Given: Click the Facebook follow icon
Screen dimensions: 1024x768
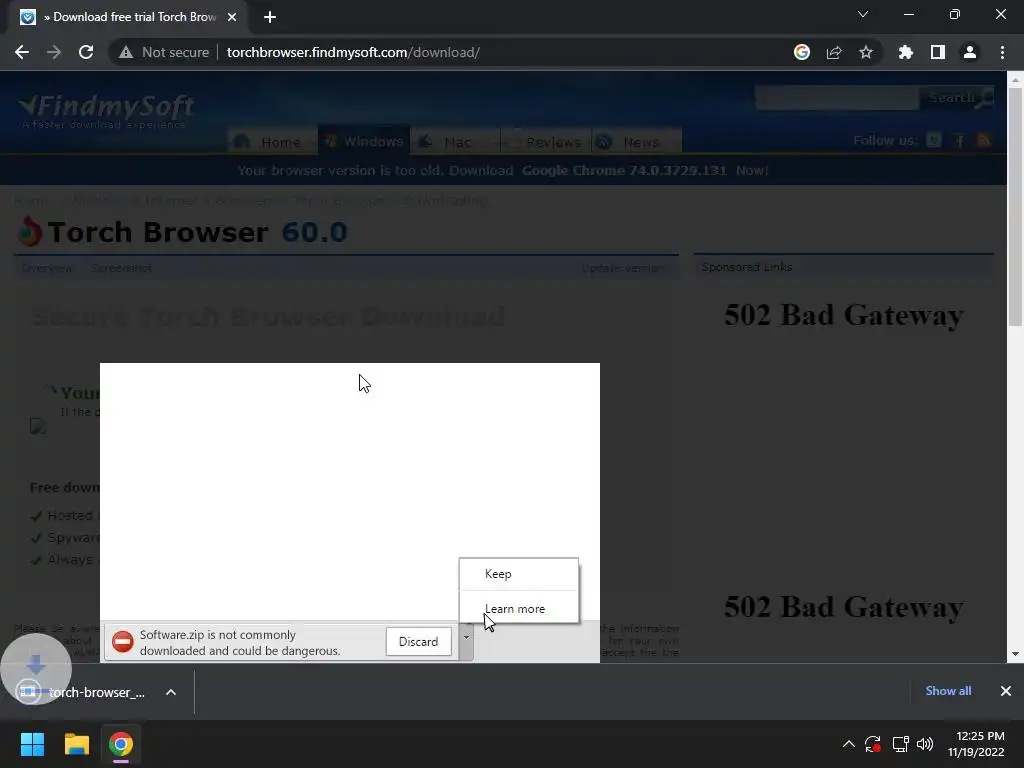Looking at the screenshot, I should (x=959, y=140).
